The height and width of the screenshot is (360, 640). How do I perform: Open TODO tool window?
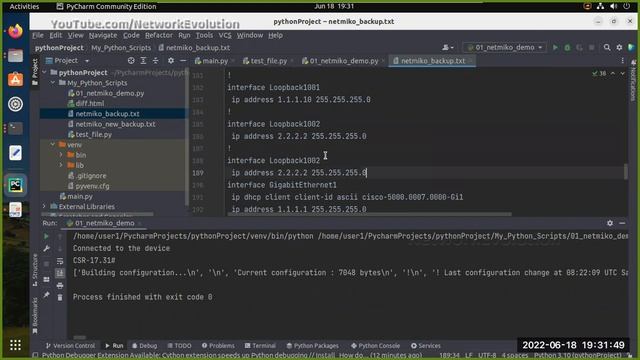[179, 346]
